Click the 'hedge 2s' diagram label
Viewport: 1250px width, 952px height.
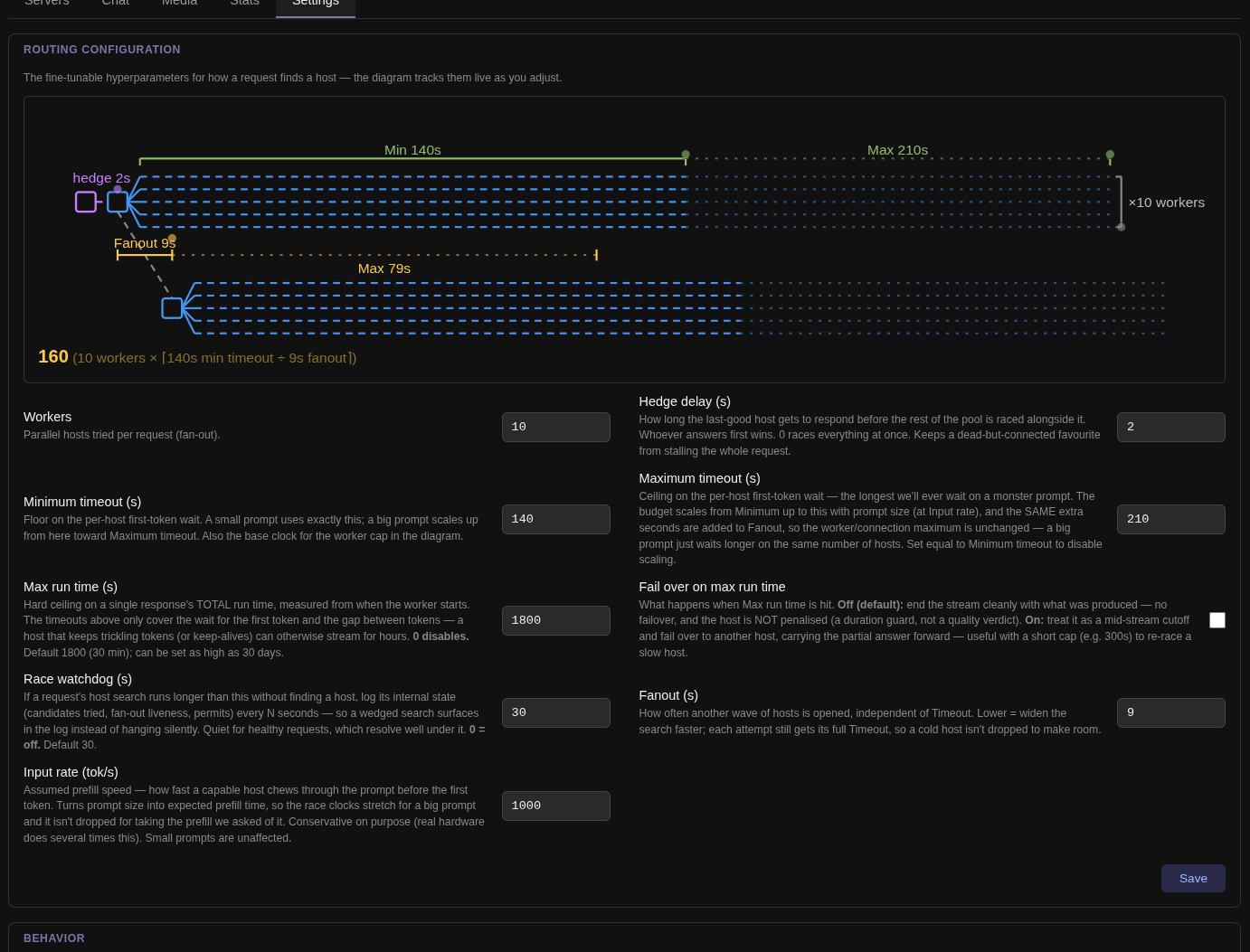tap(101, 178)
